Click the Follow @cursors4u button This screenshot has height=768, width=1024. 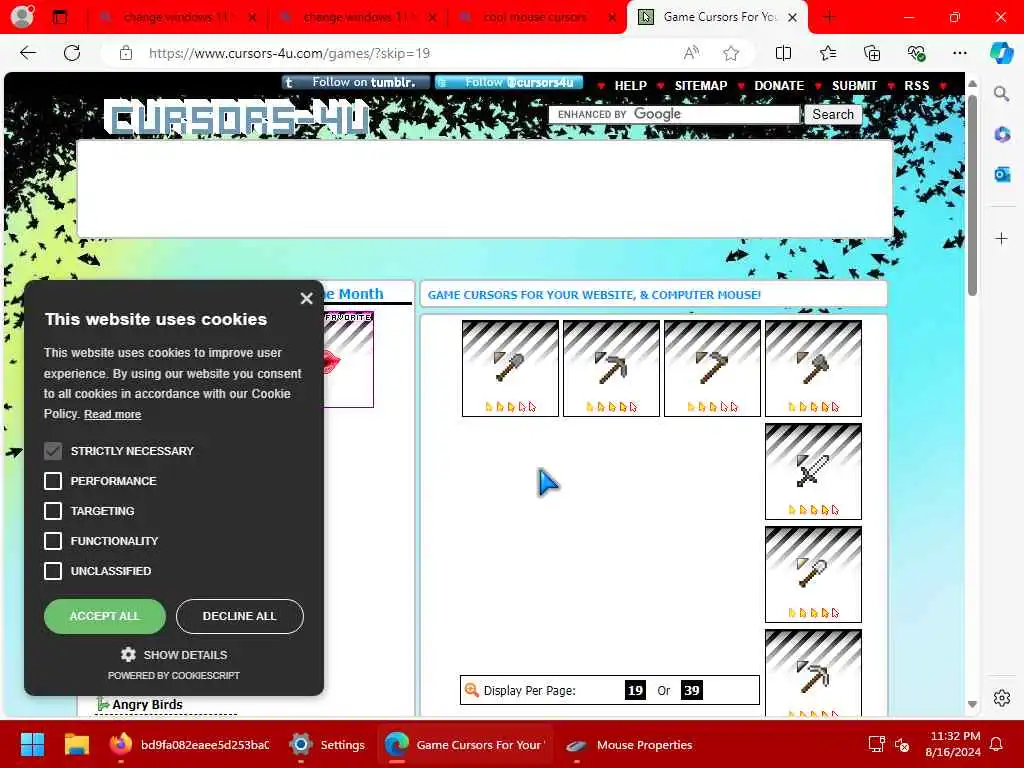tap(509, 82)
